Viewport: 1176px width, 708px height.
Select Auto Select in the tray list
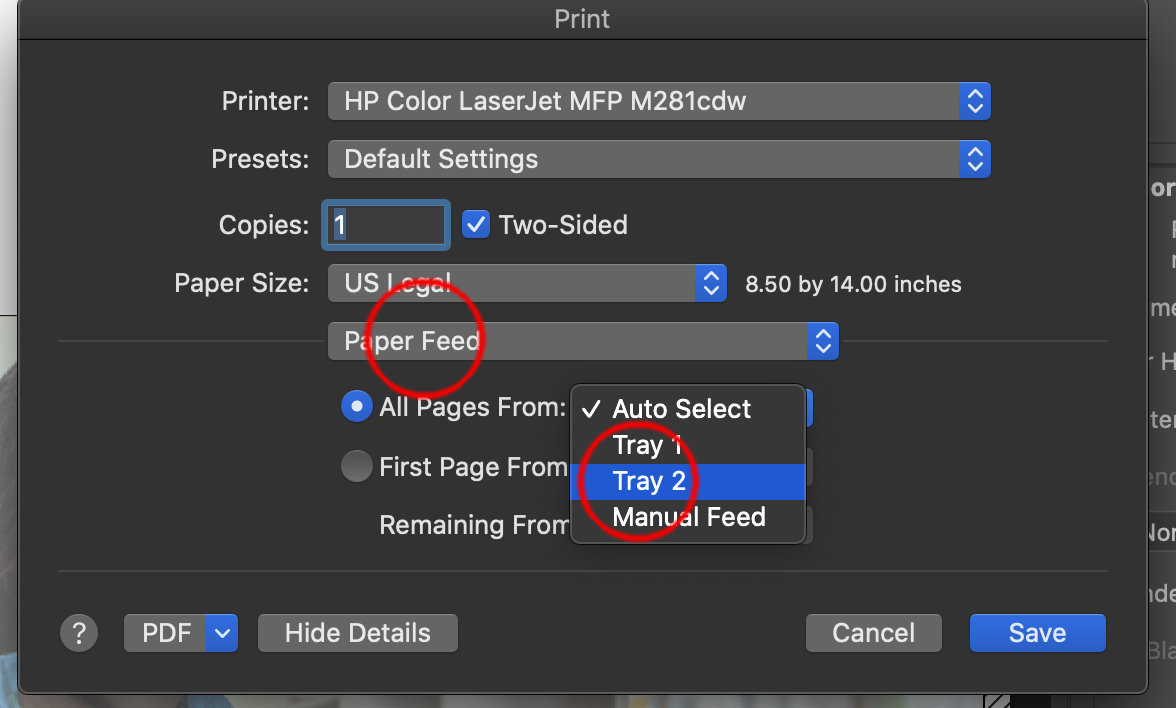[688, 408]
